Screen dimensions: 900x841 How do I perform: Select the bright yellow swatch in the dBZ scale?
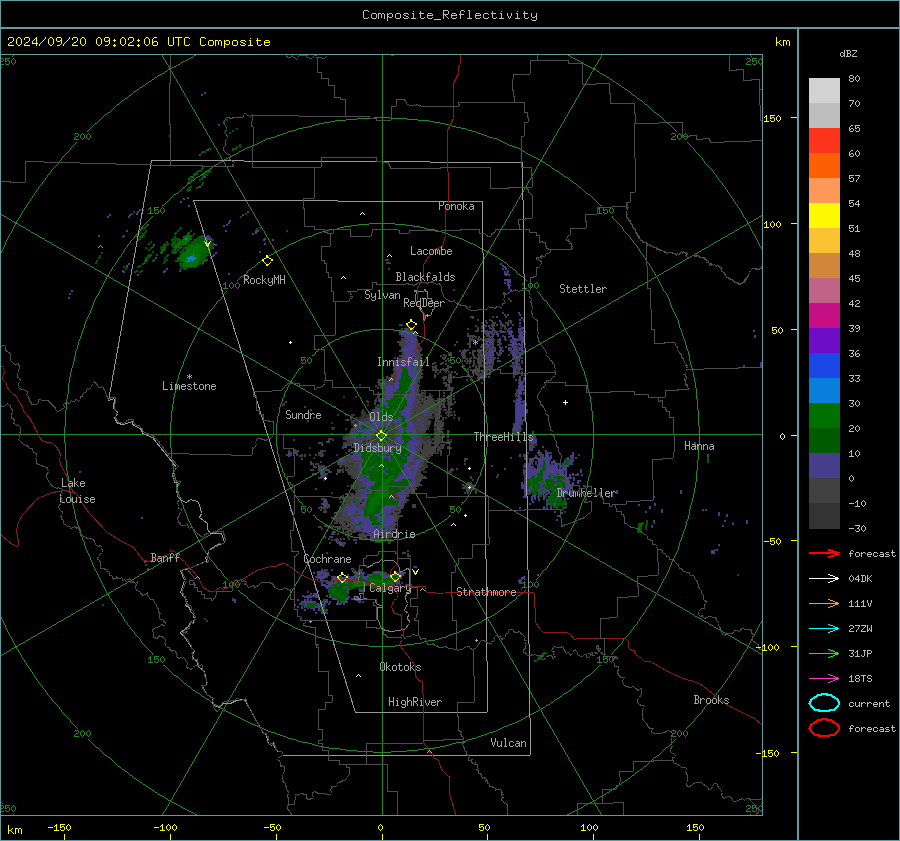click(x=824, y=215)
